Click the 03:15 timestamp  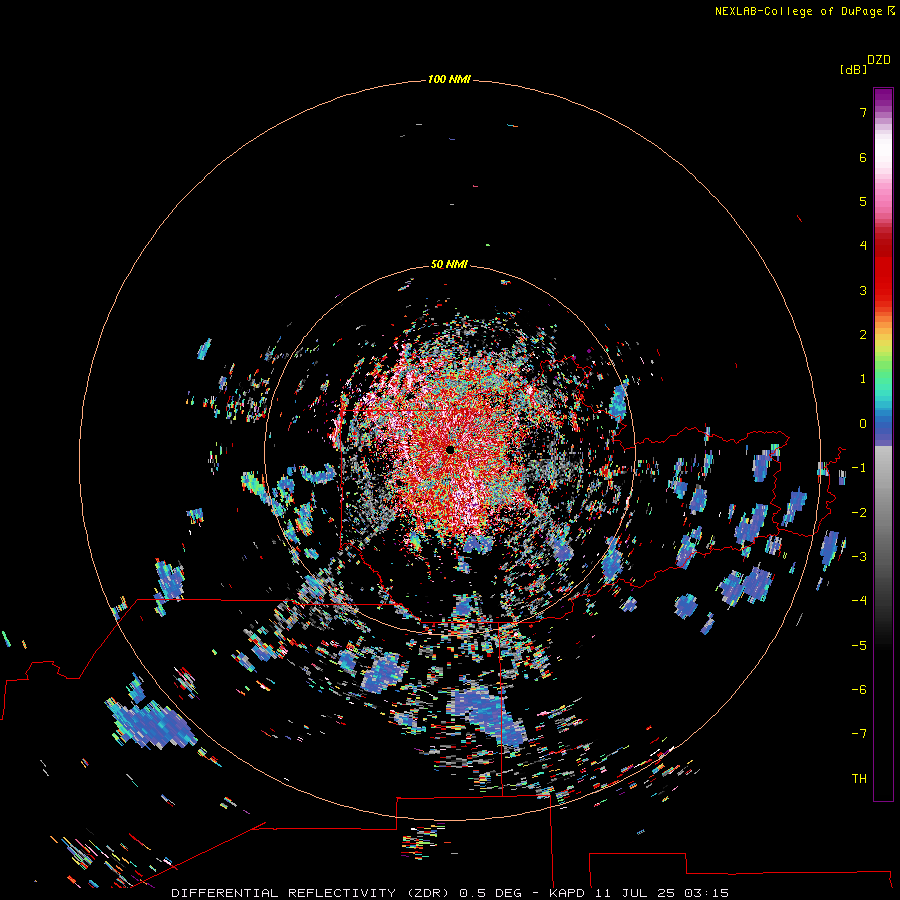(x=706, y=893)
